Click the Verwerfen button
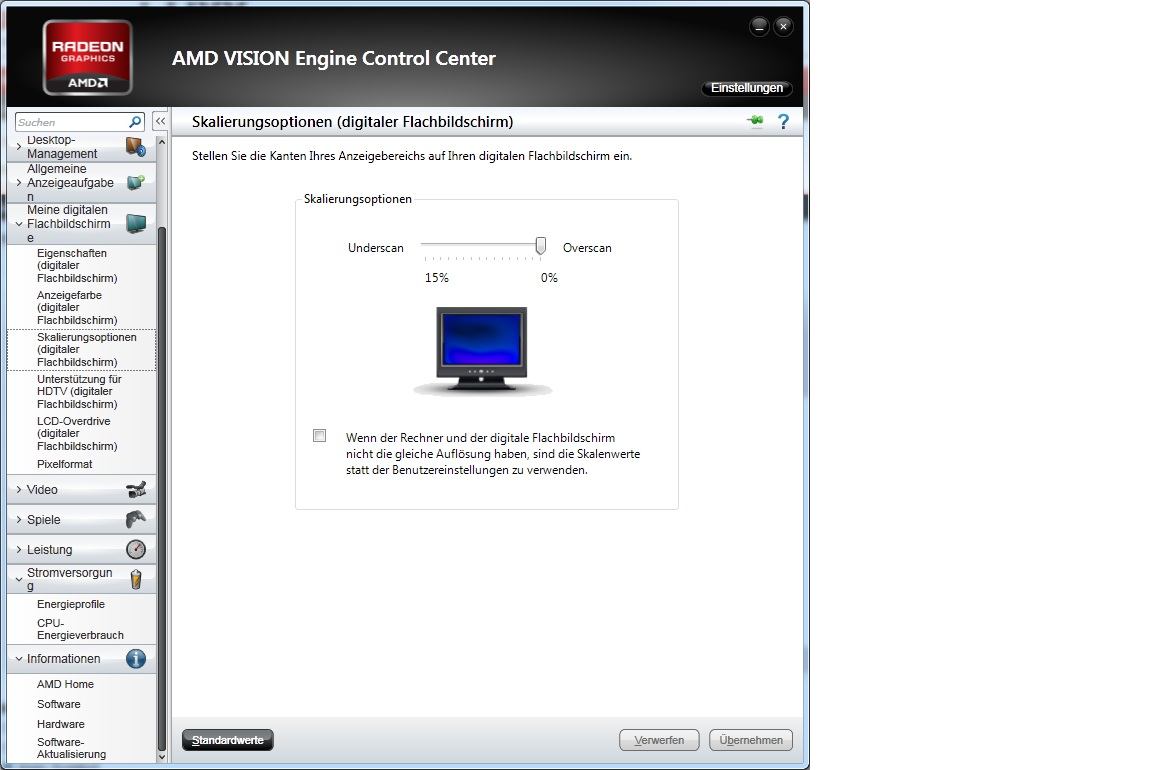Screen dimensions: 1152x770 point(659,740)
